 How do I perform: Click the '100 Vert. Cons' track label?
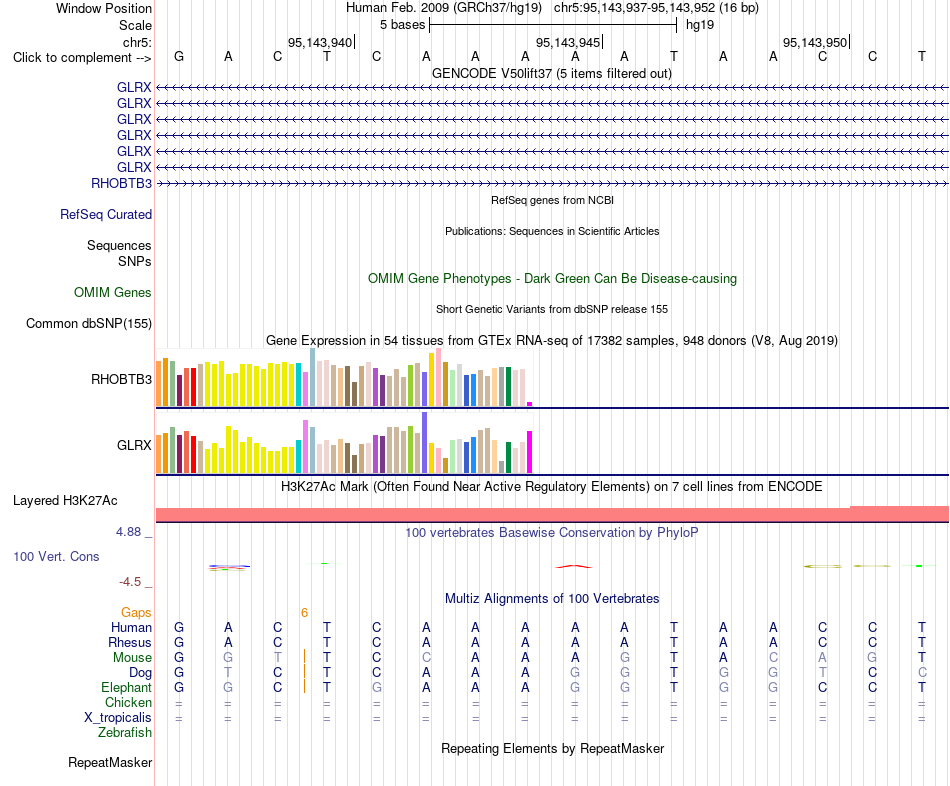[x=56, y=556]
